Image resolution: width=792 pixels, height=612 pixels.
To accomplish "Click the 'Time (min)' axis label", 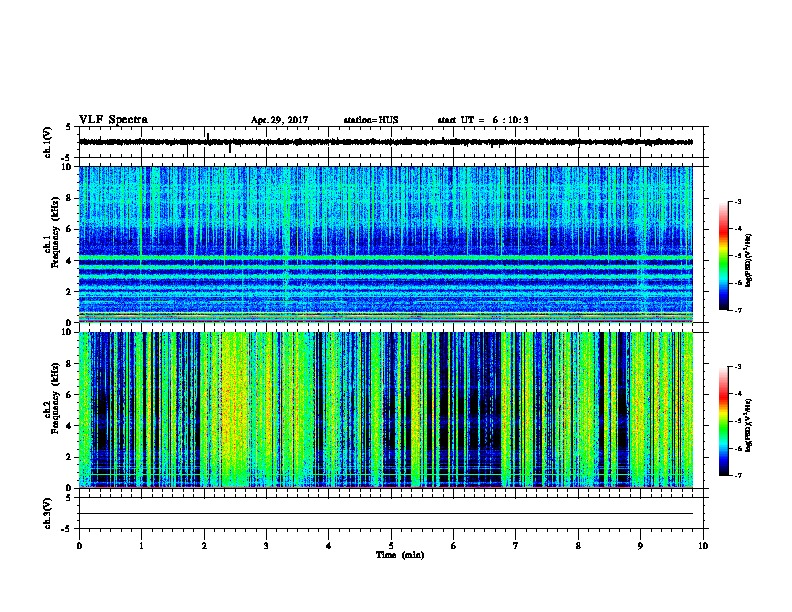I will click(x=400, y=555).
